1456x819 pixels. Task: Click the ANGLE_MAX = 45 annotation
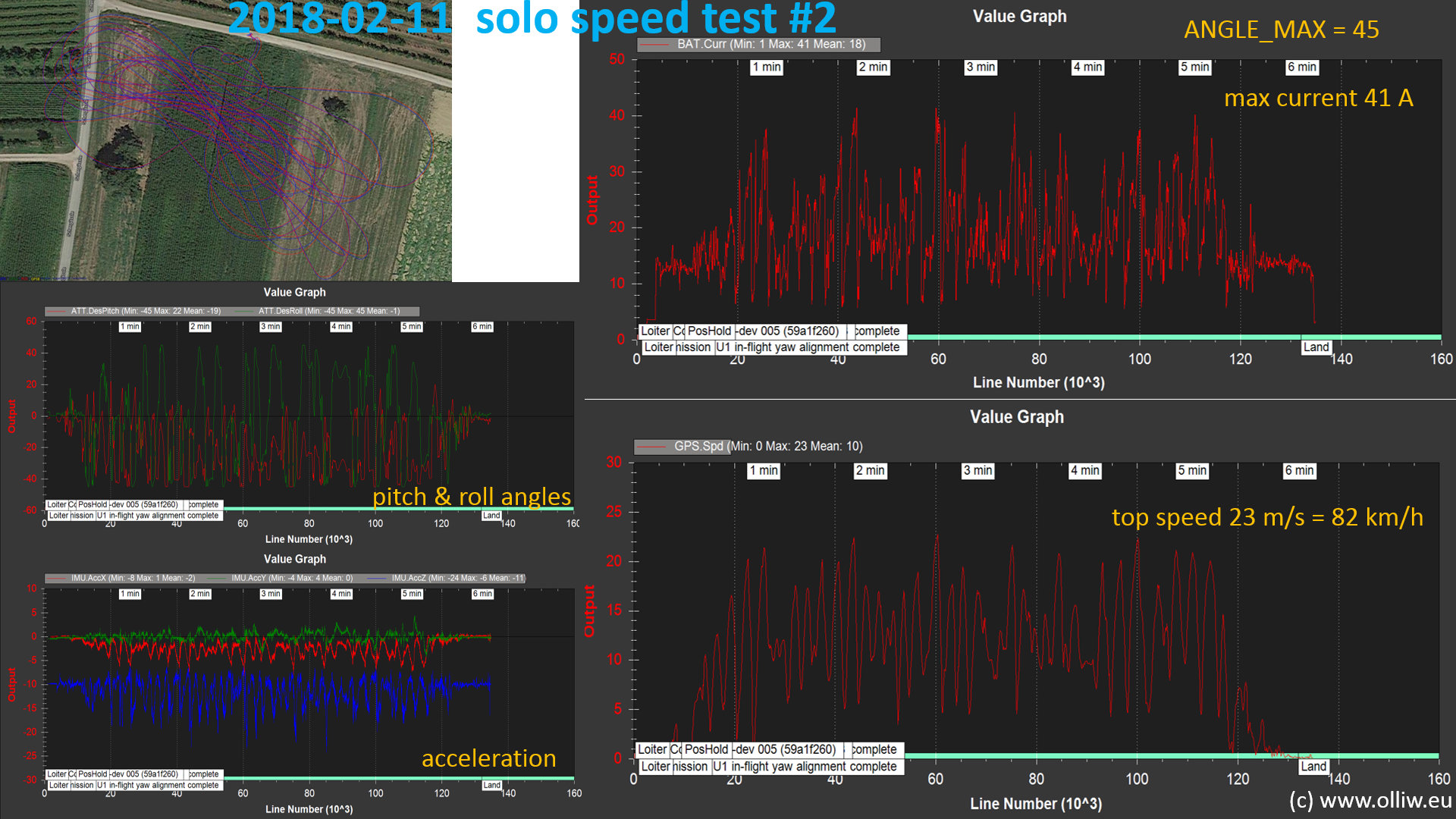(1281, 29)
